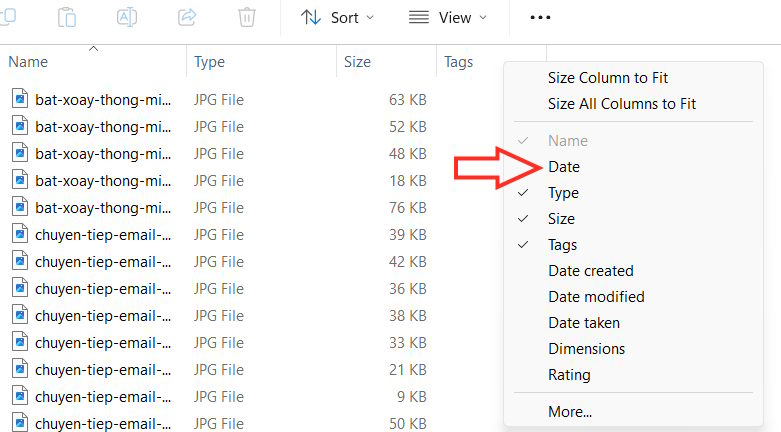Image resolution: width=781 pixels, height=432 pixels.
Task: Uncheck the Tags column in context menu
Action: [562, 245]
